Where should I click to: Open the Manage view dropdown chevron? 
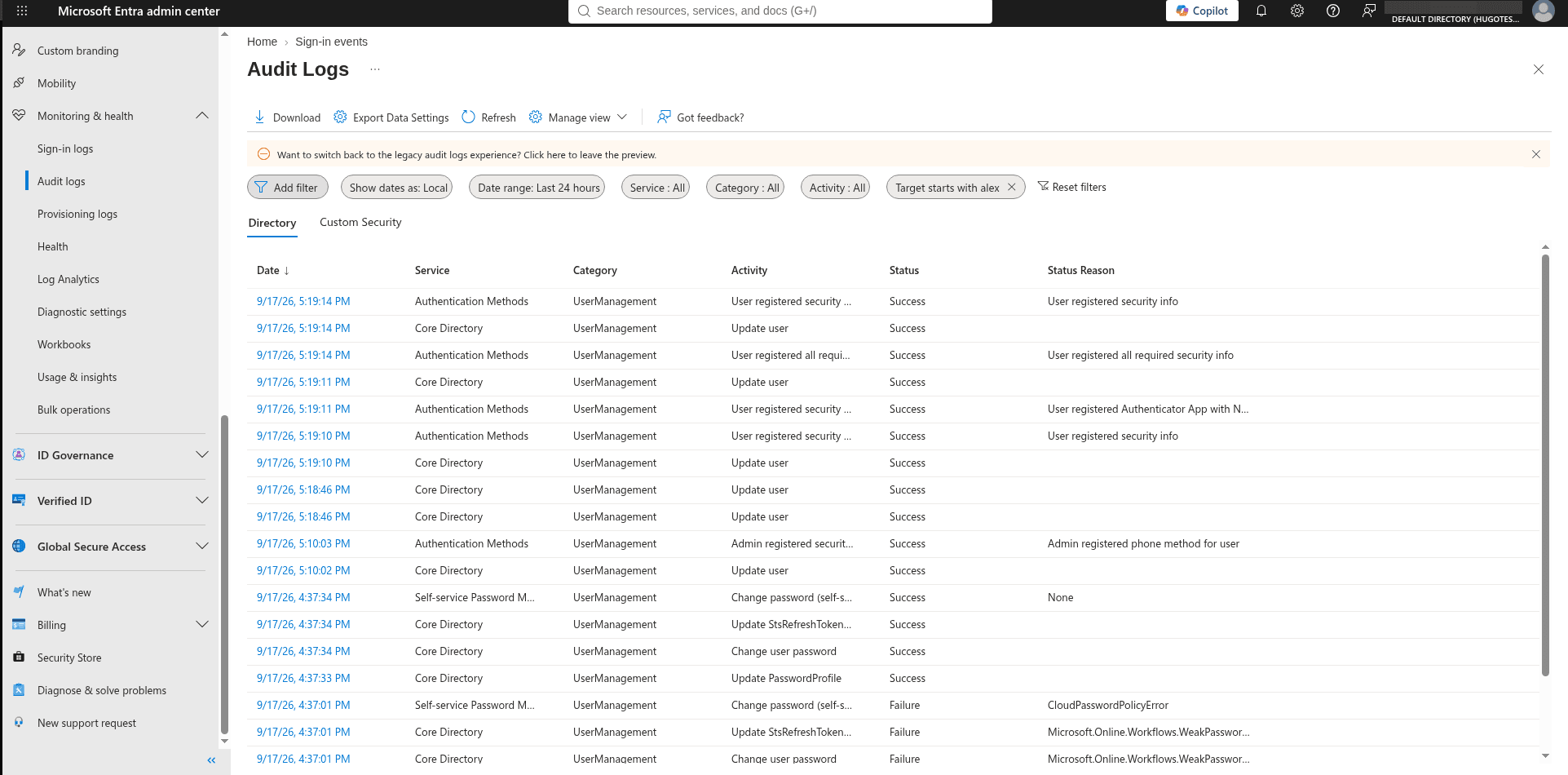[622, 117]
